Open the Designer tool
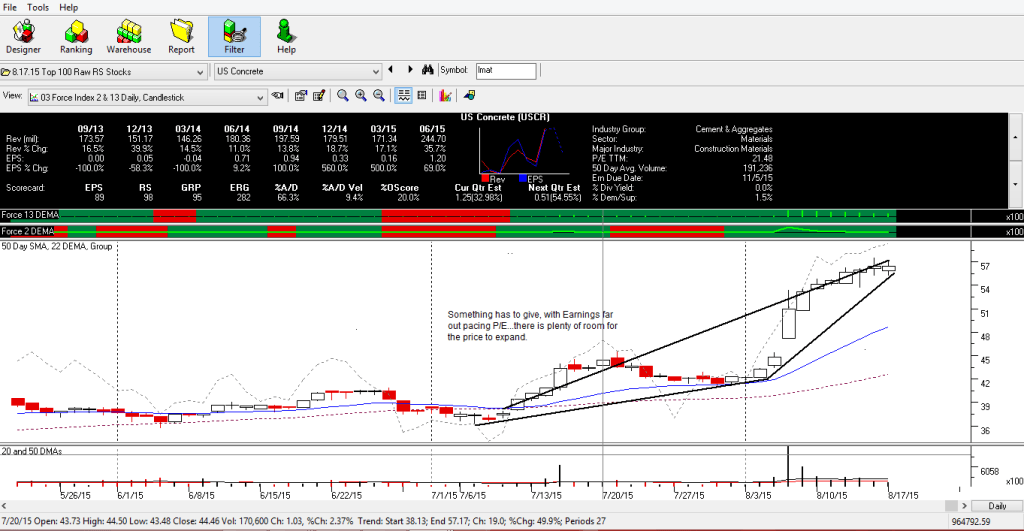Screen dimensions: 1024x531 click(24, 37)
